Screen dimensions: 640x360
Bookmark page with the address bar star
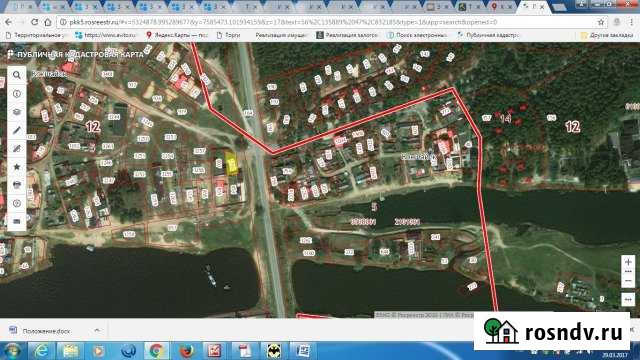coord(601,22)
